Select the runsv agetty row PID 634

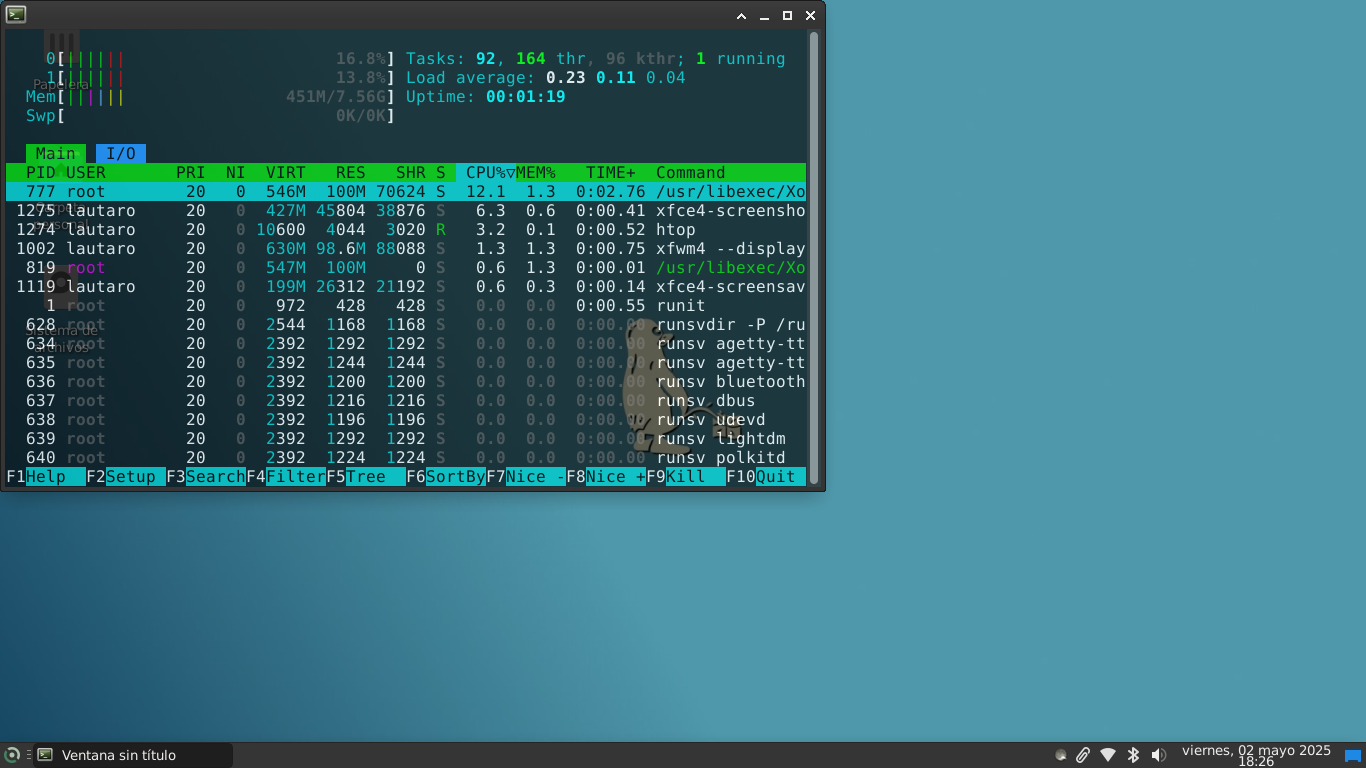coord(406,344)
